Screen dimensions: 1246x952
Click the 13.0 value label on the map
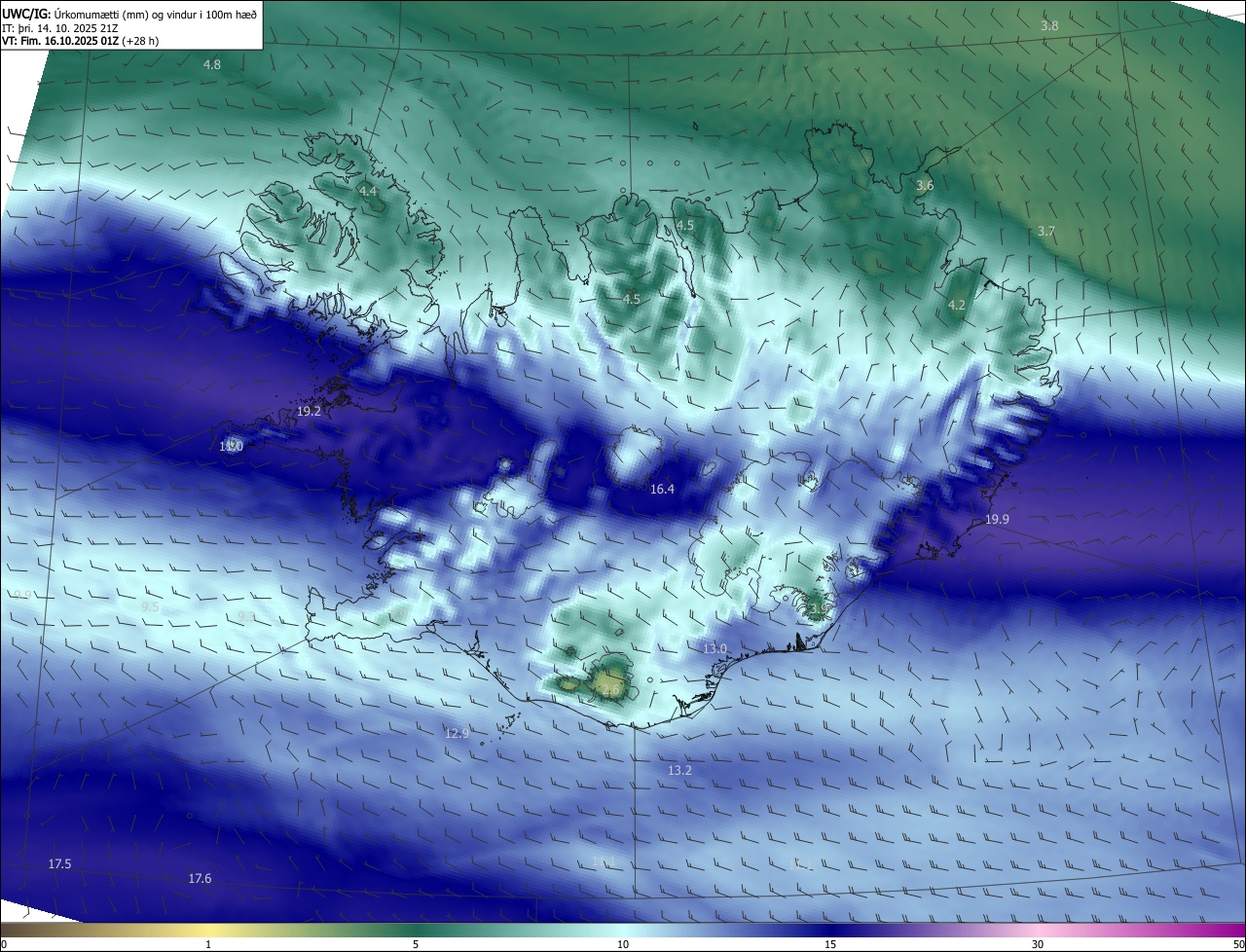click(715, 648)
